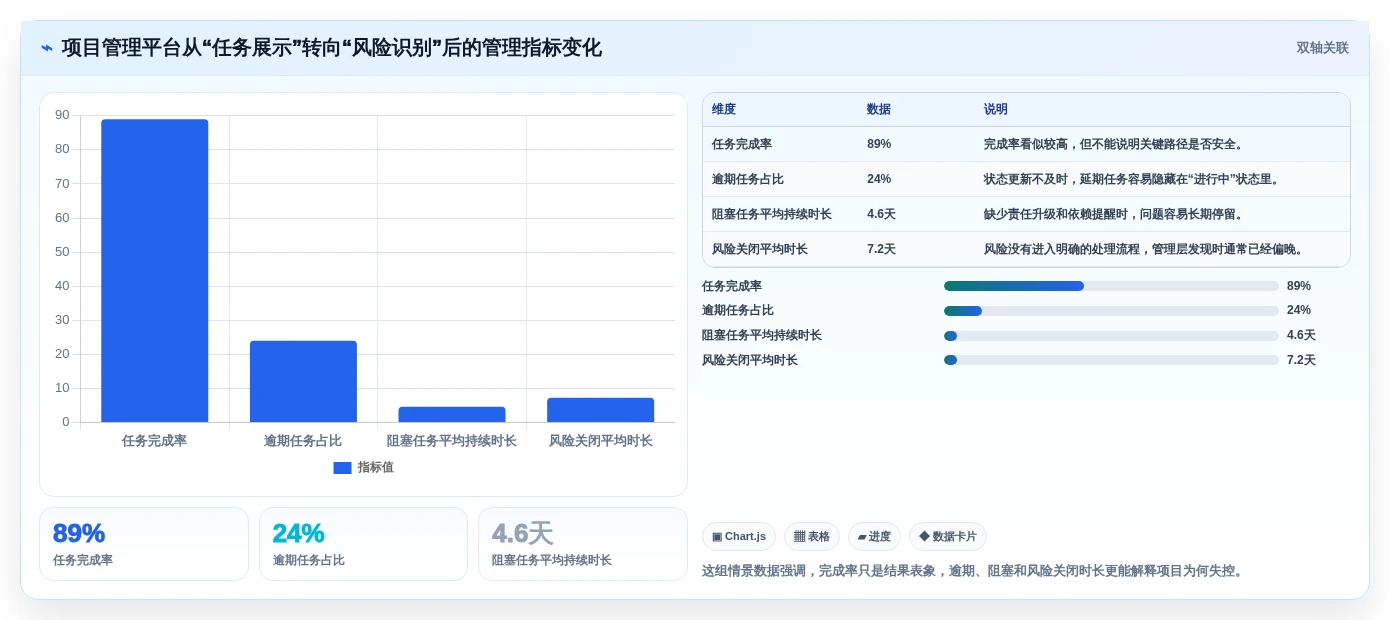Click the y-axis value 50
1390x620 pixels.
coord(62,251)
